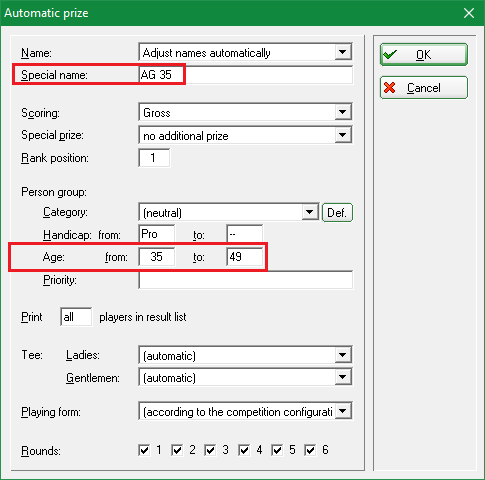Open the Special prize dropdown
Image resolution: width=485 pixels, height=480 pixels.
click(342, 135)
